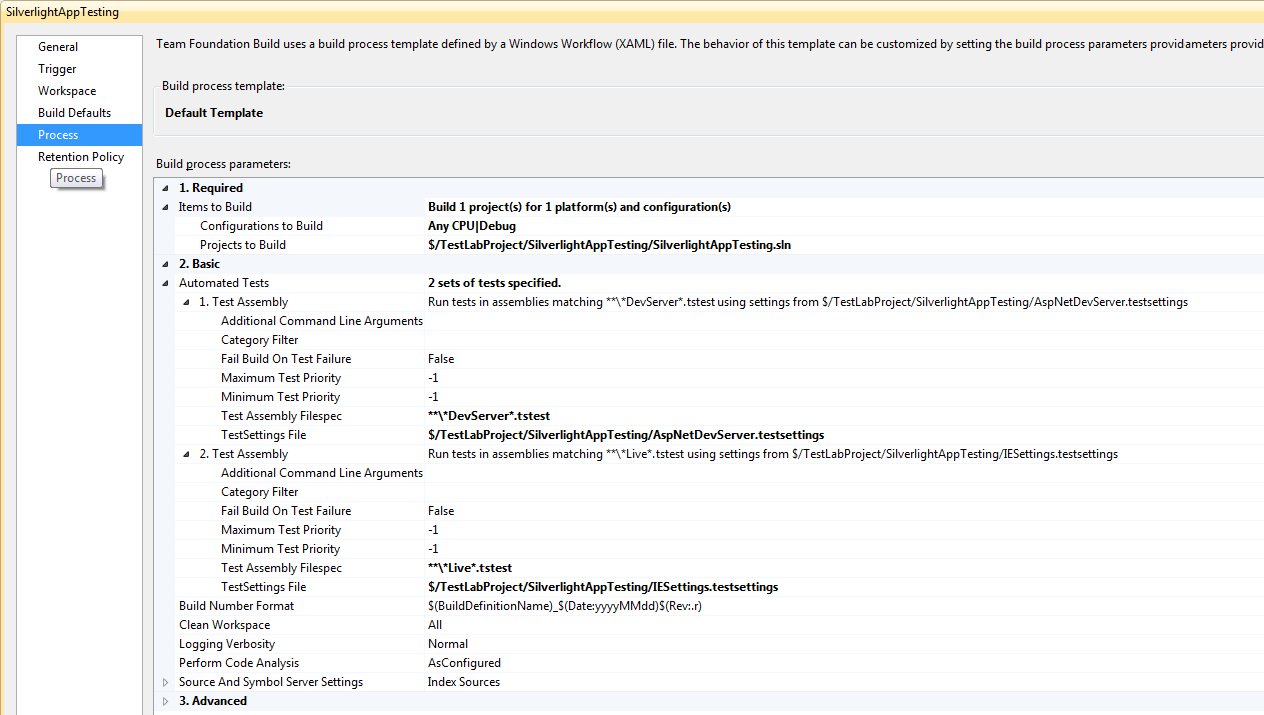The height and width of the screenshot is (715, 1264).
Task: Collapse the 2. Test Assembly node
Action: tap(187, 454)
